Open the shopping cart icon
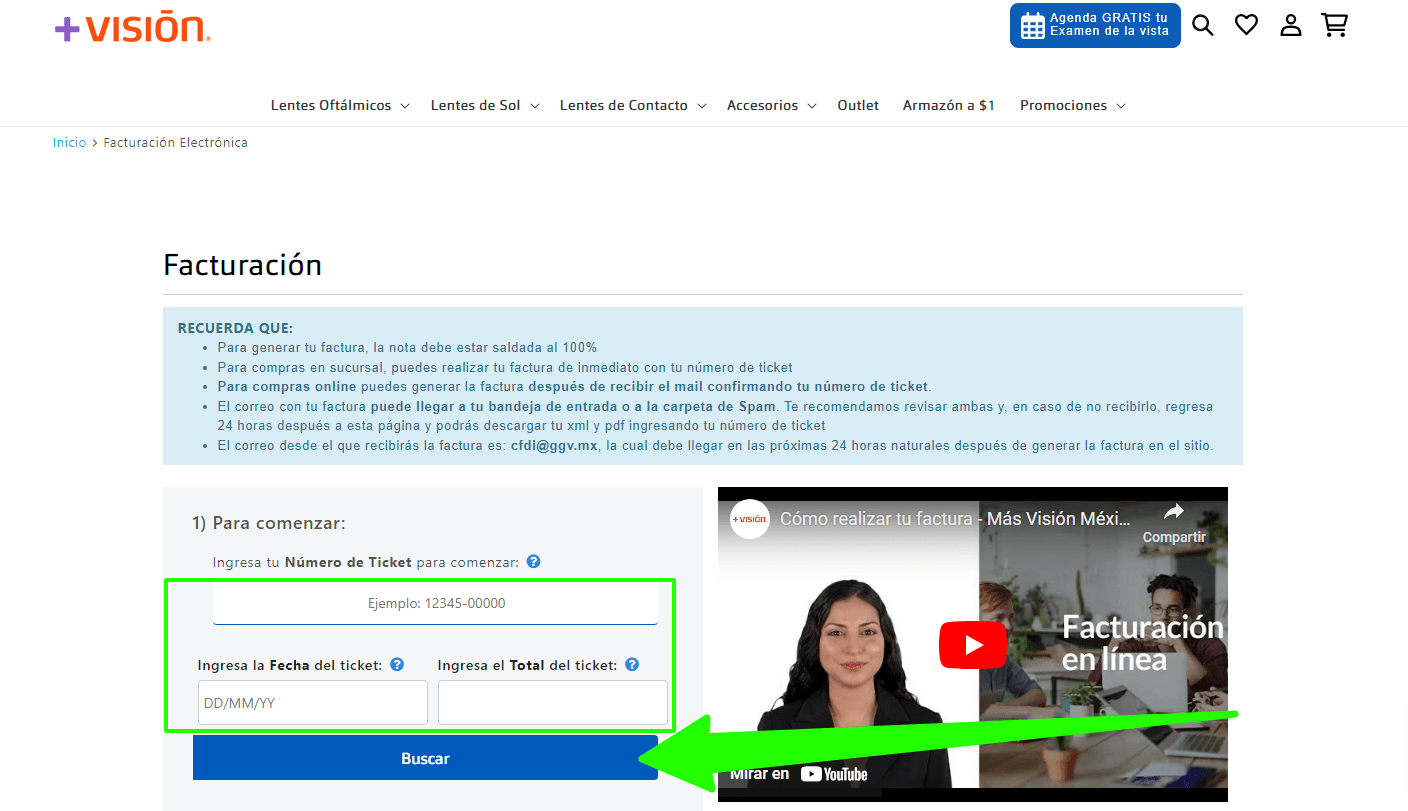Viewport: 1408px width, 811px height. 1334,25
